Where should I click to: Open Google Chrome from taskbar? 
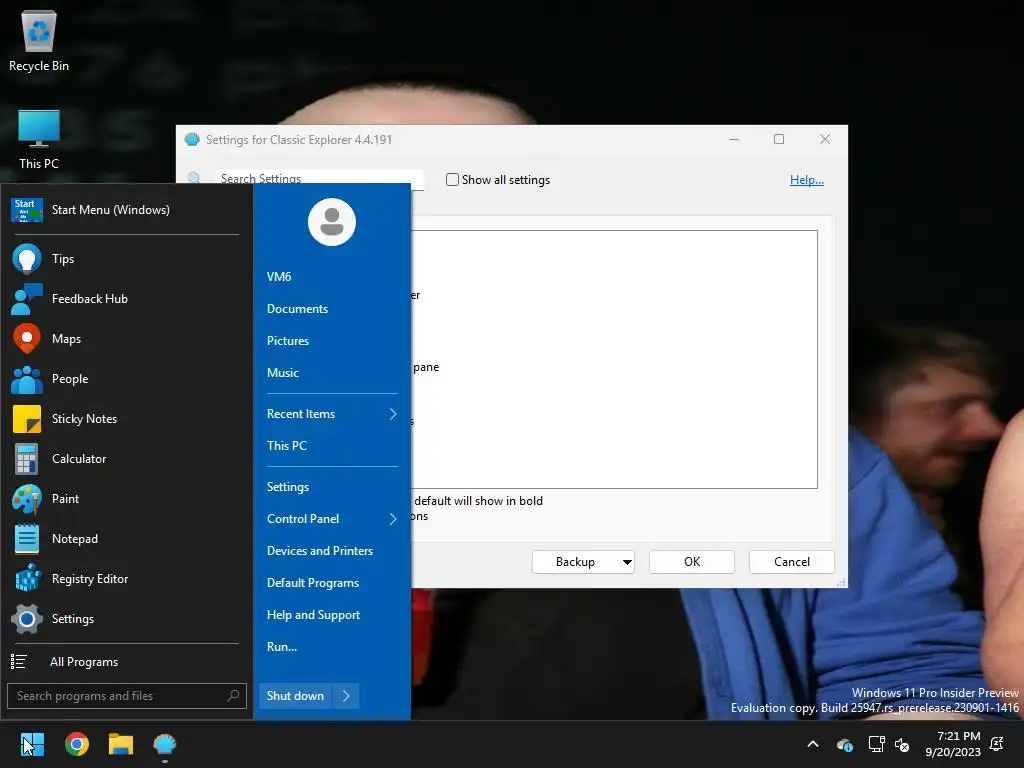pos(76,744)
